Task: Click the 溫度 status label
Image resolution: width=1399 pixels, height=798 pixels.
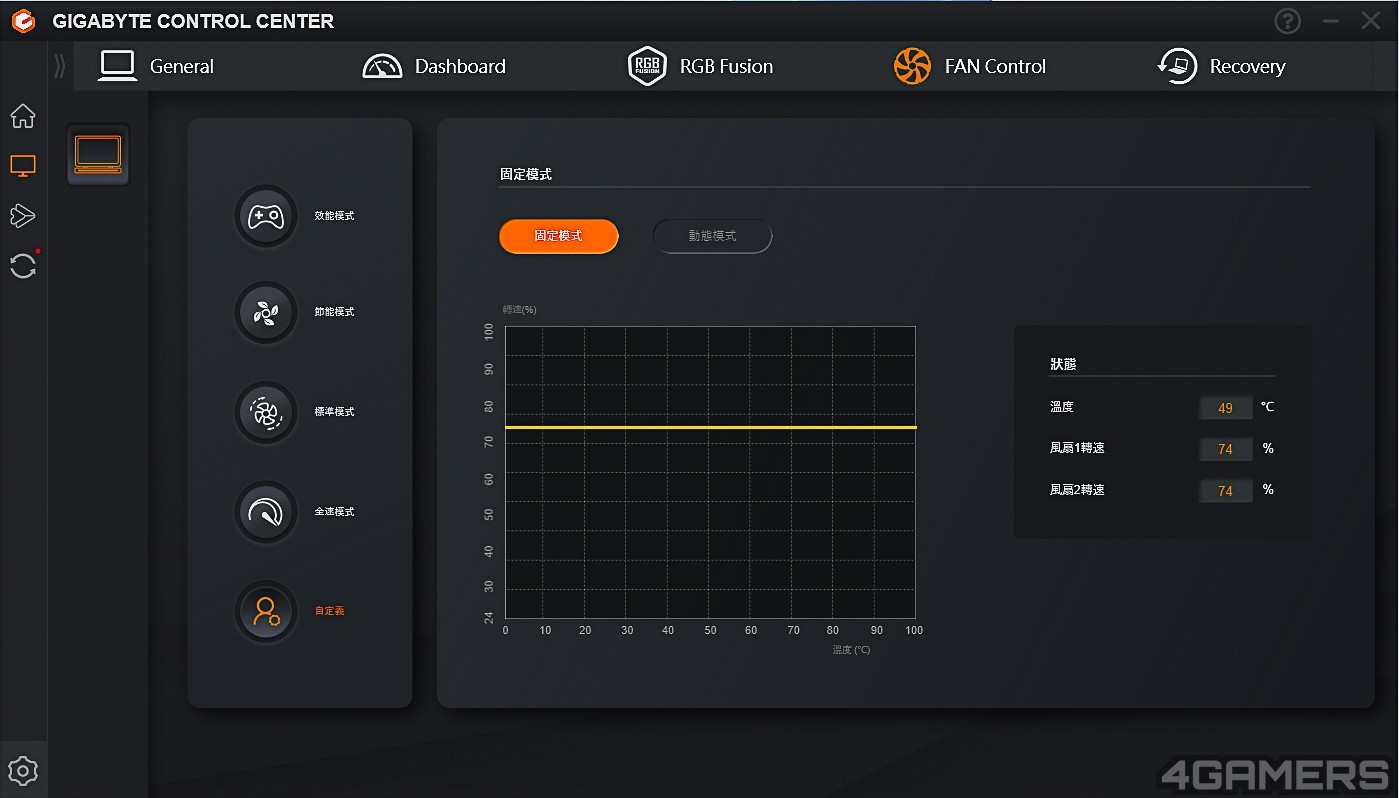Action: coord(1062,407)
